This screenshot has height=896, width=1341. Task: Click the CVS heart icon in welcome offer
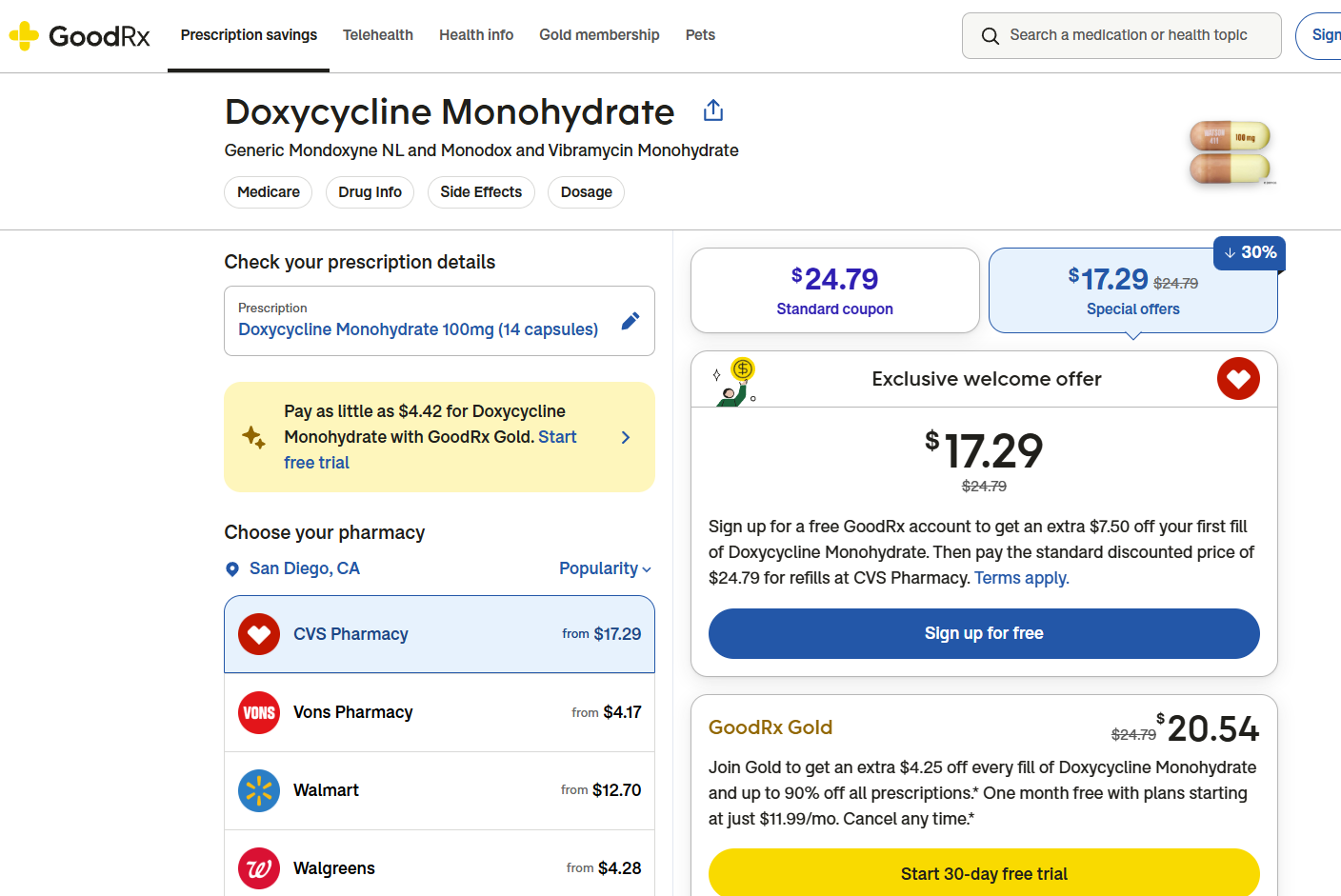[1238, 379]
